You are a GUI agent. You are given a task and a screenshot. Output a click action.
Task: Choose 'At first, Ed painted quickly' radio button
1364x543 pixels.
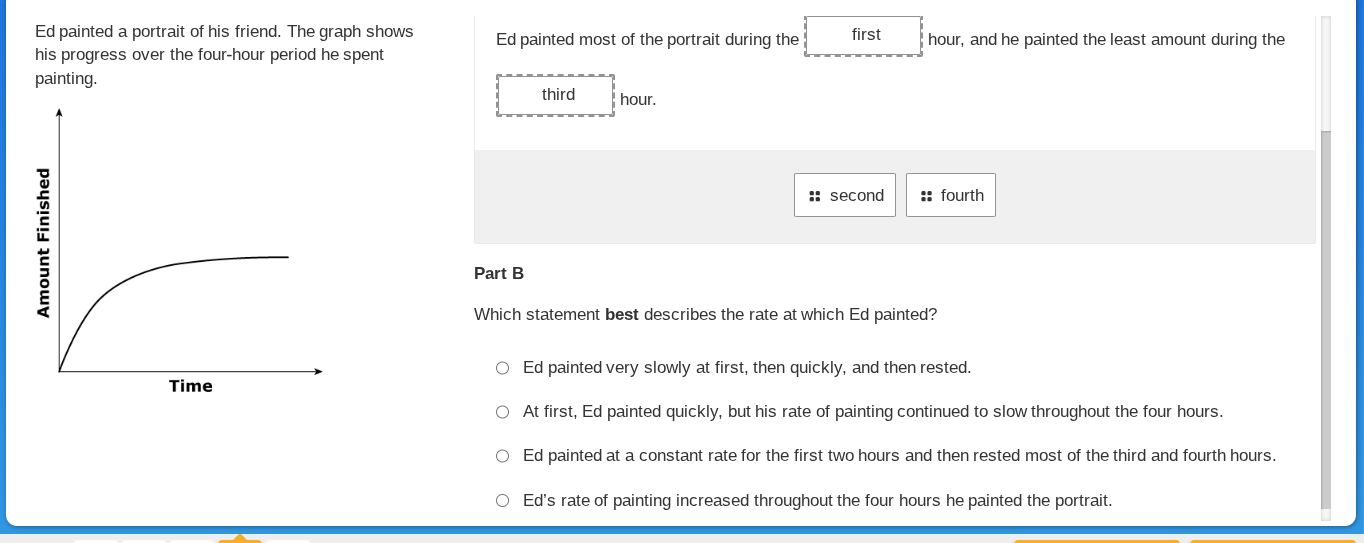(x=503, y=412)
